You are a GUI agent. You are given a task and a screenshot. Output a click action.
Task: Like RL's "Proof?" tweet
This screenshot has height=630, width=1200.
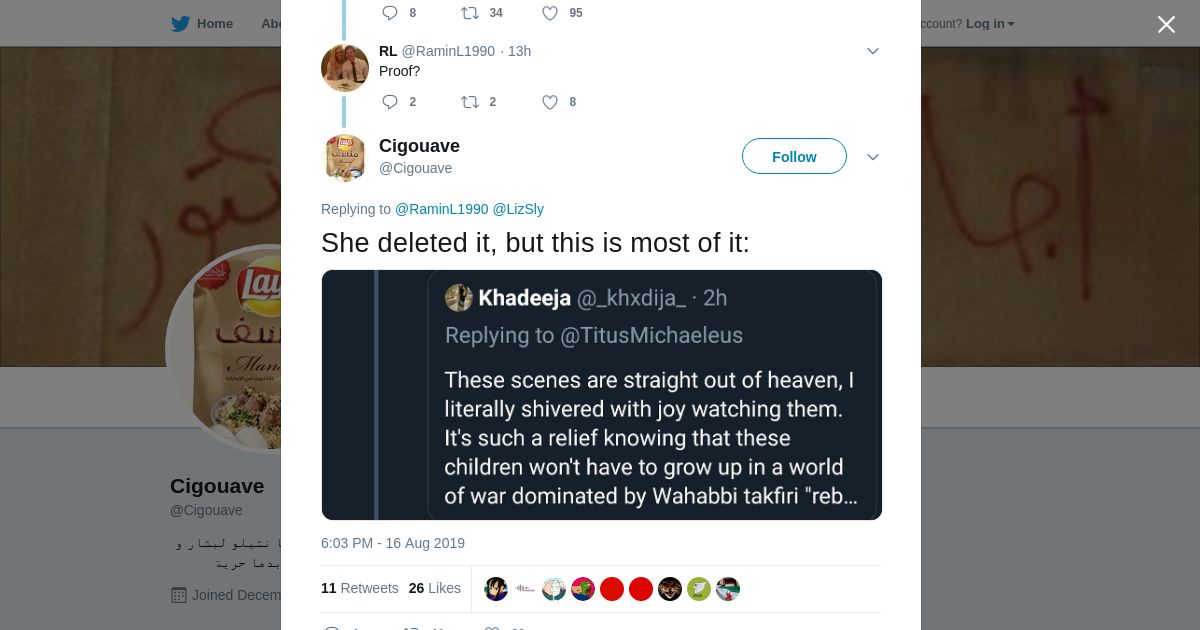click(x=550, y=102)
